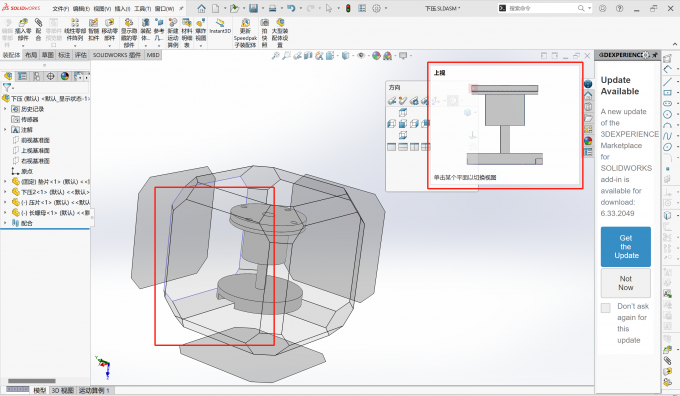Viewport: 680px width, 396px height.
Task: Pin the 3DEXPERIENCE task pane
Action: tap(654, 55)
